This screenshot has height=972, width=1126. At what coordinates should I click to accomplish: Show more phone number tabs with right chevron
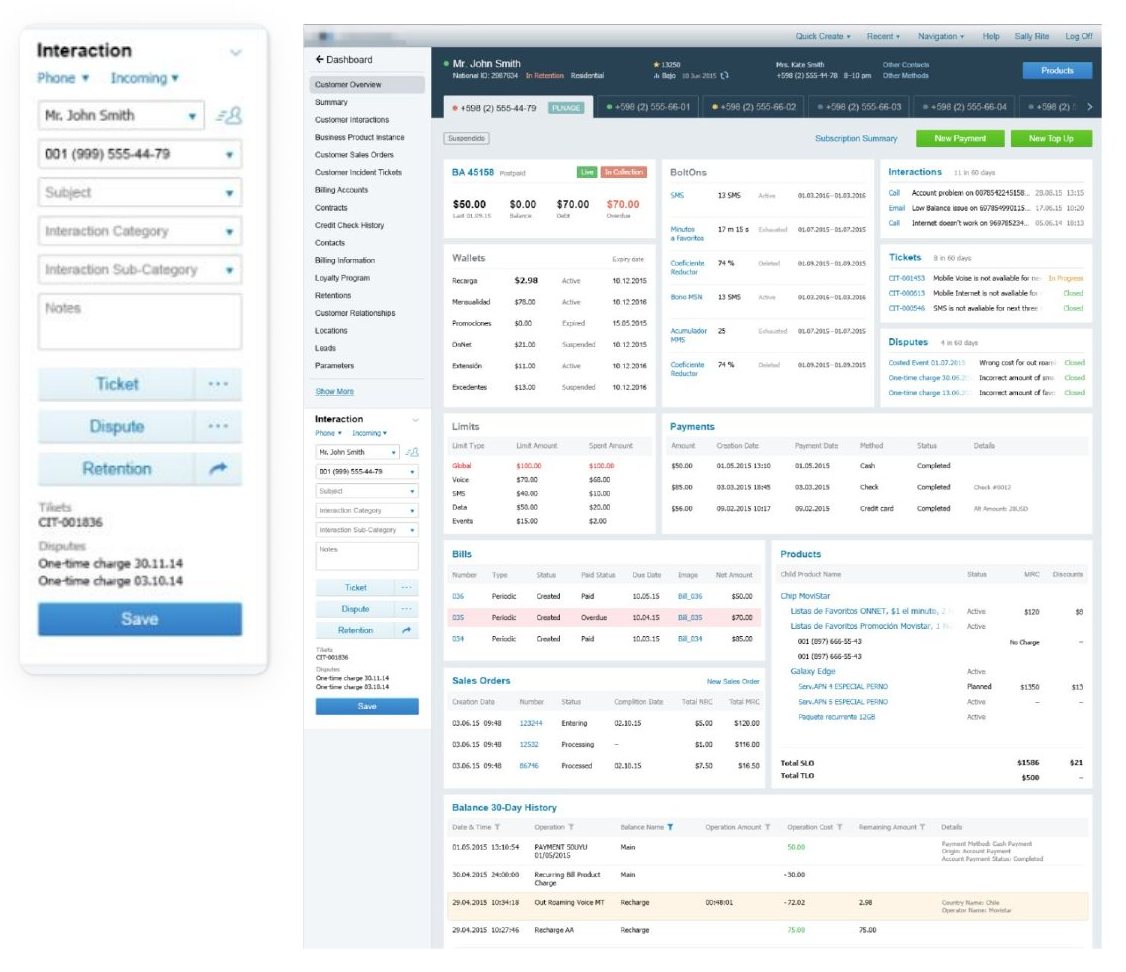[x=1089, y=107]
